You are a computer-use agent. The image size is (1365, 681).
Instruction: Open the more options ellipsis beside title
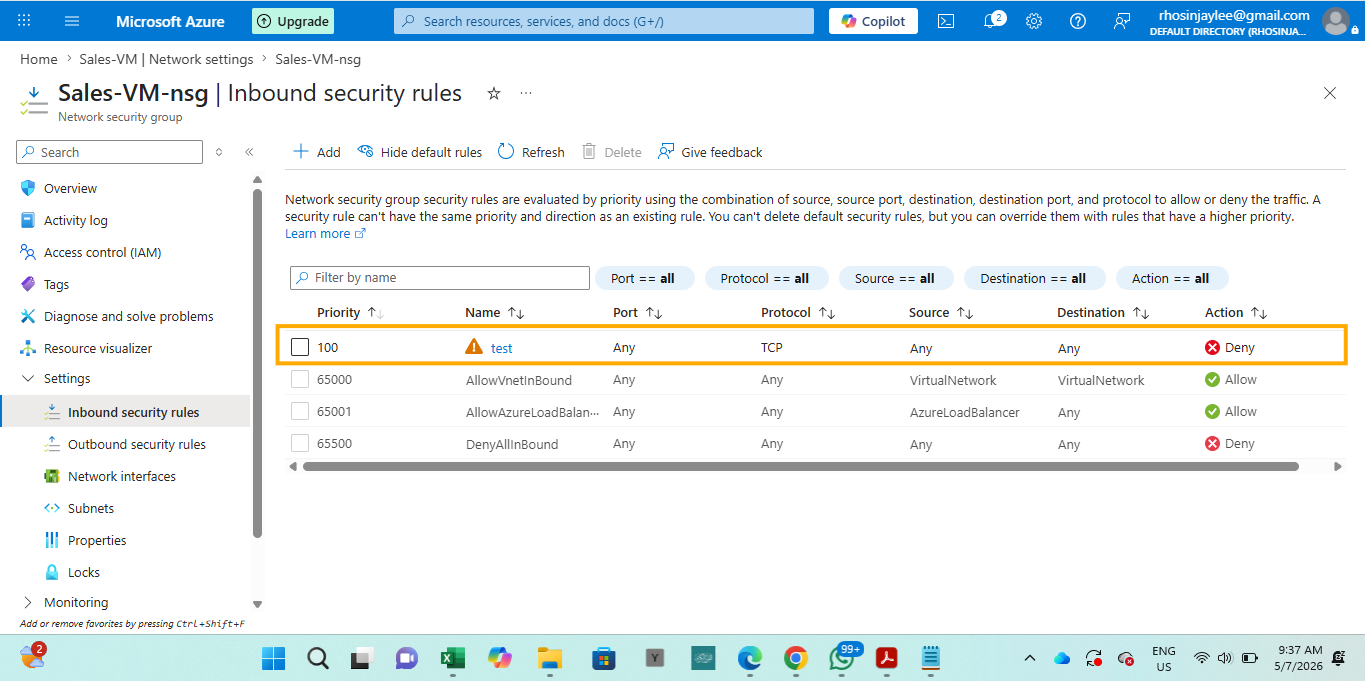click(x=526, y=93)
